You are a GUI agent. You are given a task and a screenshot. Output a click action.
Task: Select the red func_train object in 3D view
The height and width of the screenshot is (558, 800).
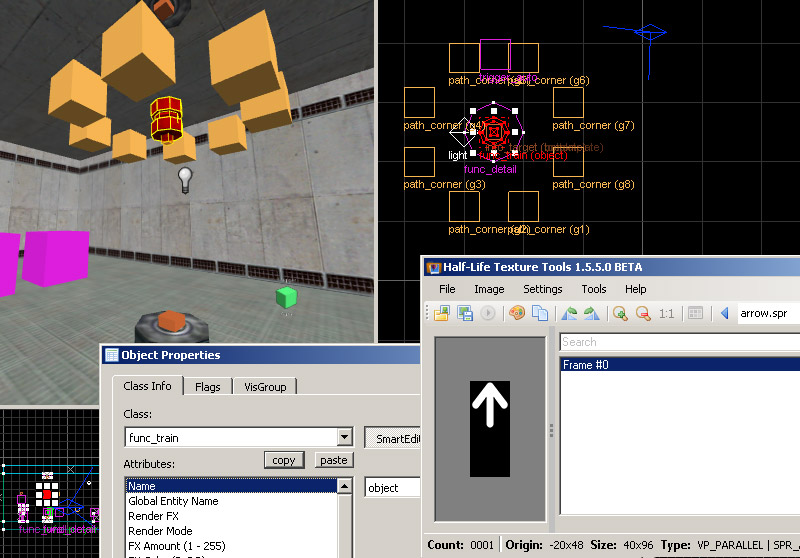(x=166, y=120)
